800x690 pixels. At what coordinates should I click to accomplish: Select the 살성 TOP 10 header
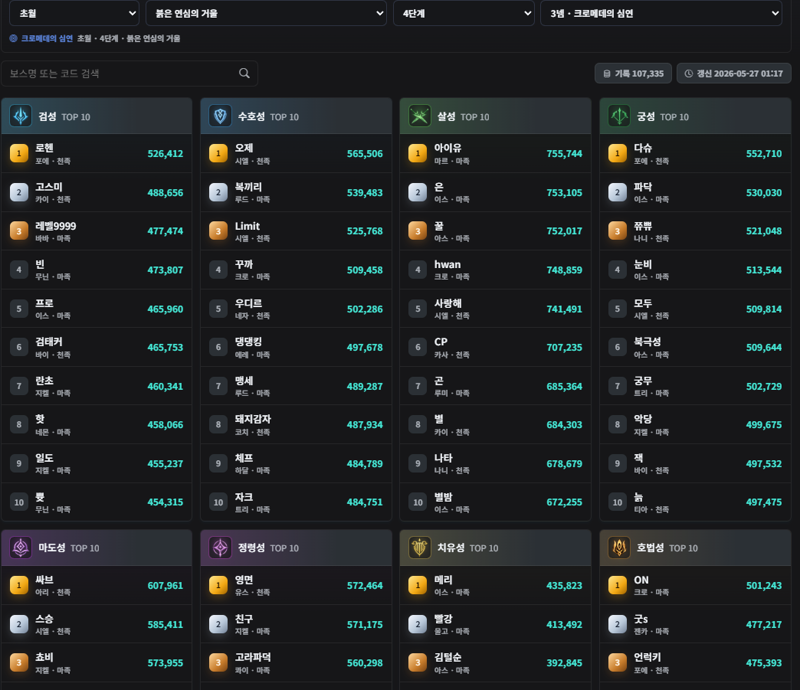pyautogui.click(x=495, y=116)
